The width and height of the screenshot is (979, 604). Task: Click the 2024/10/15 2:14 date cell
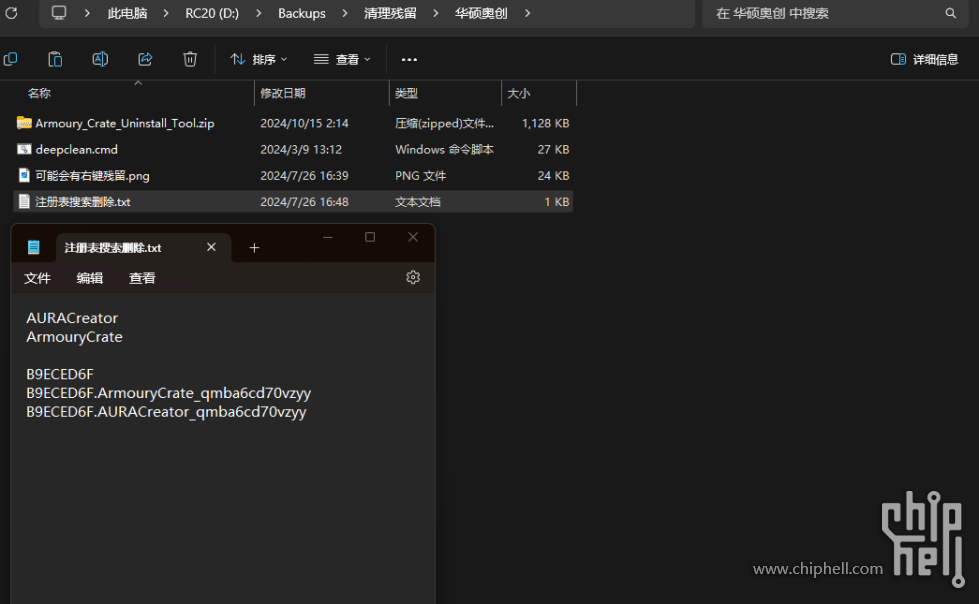(x=304, y=123)
